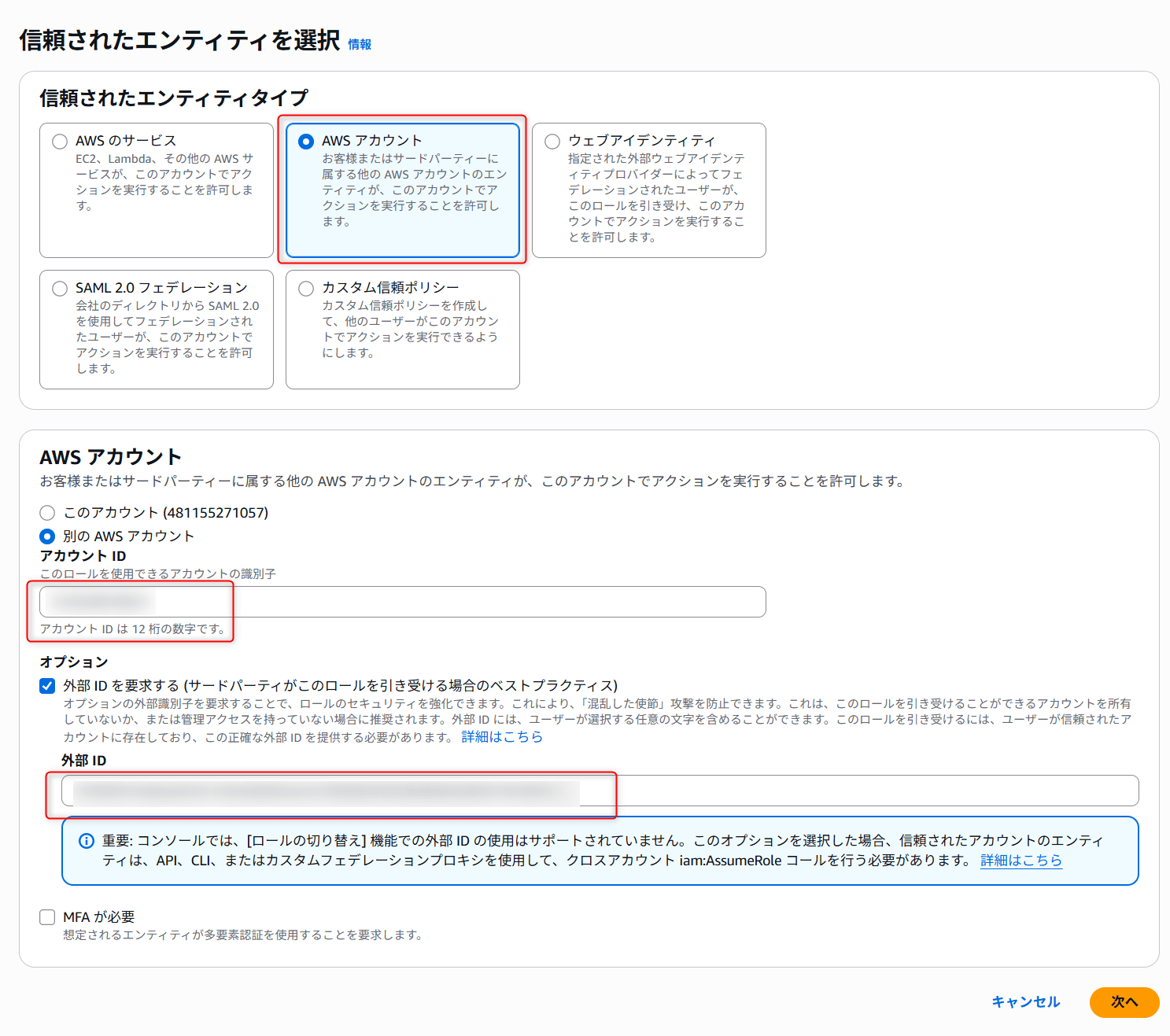Focus the 外部 ID input field
The width and height of the screenshot is (1170, 1036).
point(600,791)
